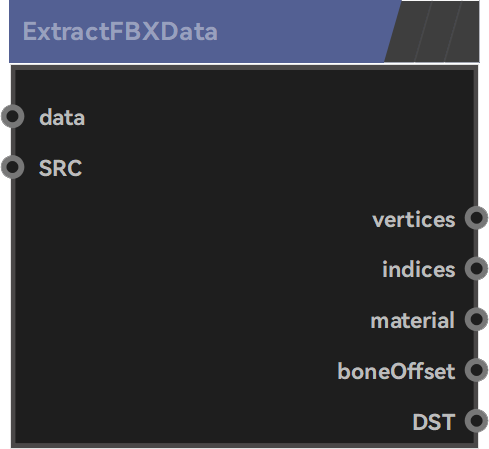Image resolution: width=489 pixels, height=449 pixels.
Task: Click the 'SRC' port label
Action: click(x=60, y=168)
